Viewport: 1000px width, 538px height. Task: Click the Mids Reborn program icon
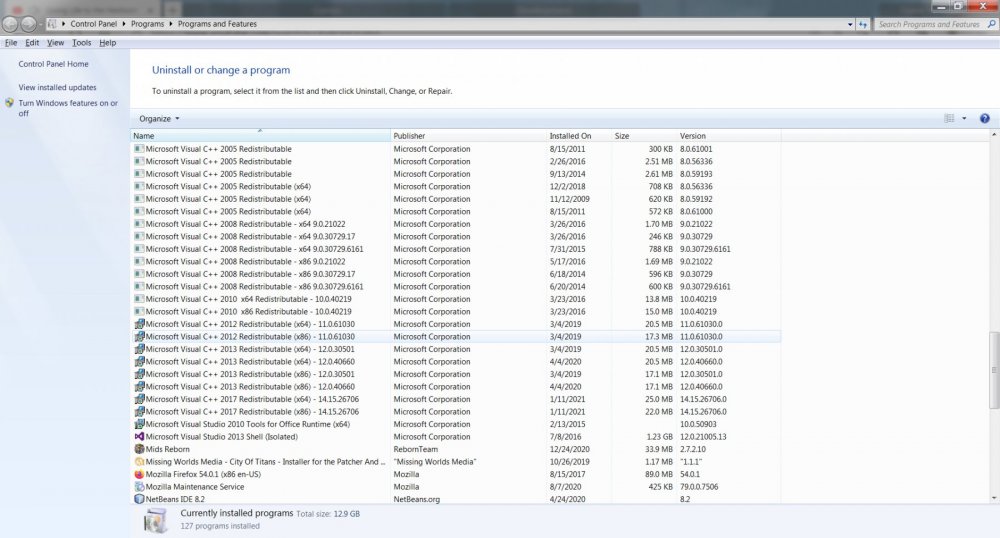click(139, 449)
